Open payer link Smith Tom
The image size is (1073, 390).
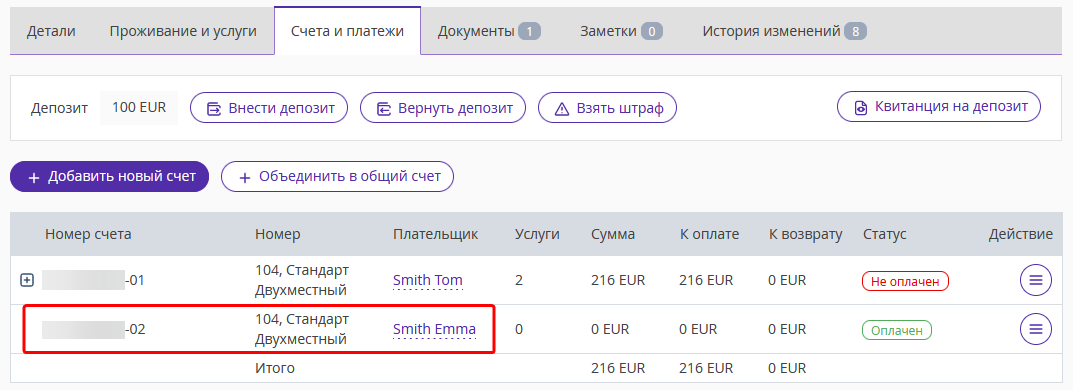click(428, 281)
